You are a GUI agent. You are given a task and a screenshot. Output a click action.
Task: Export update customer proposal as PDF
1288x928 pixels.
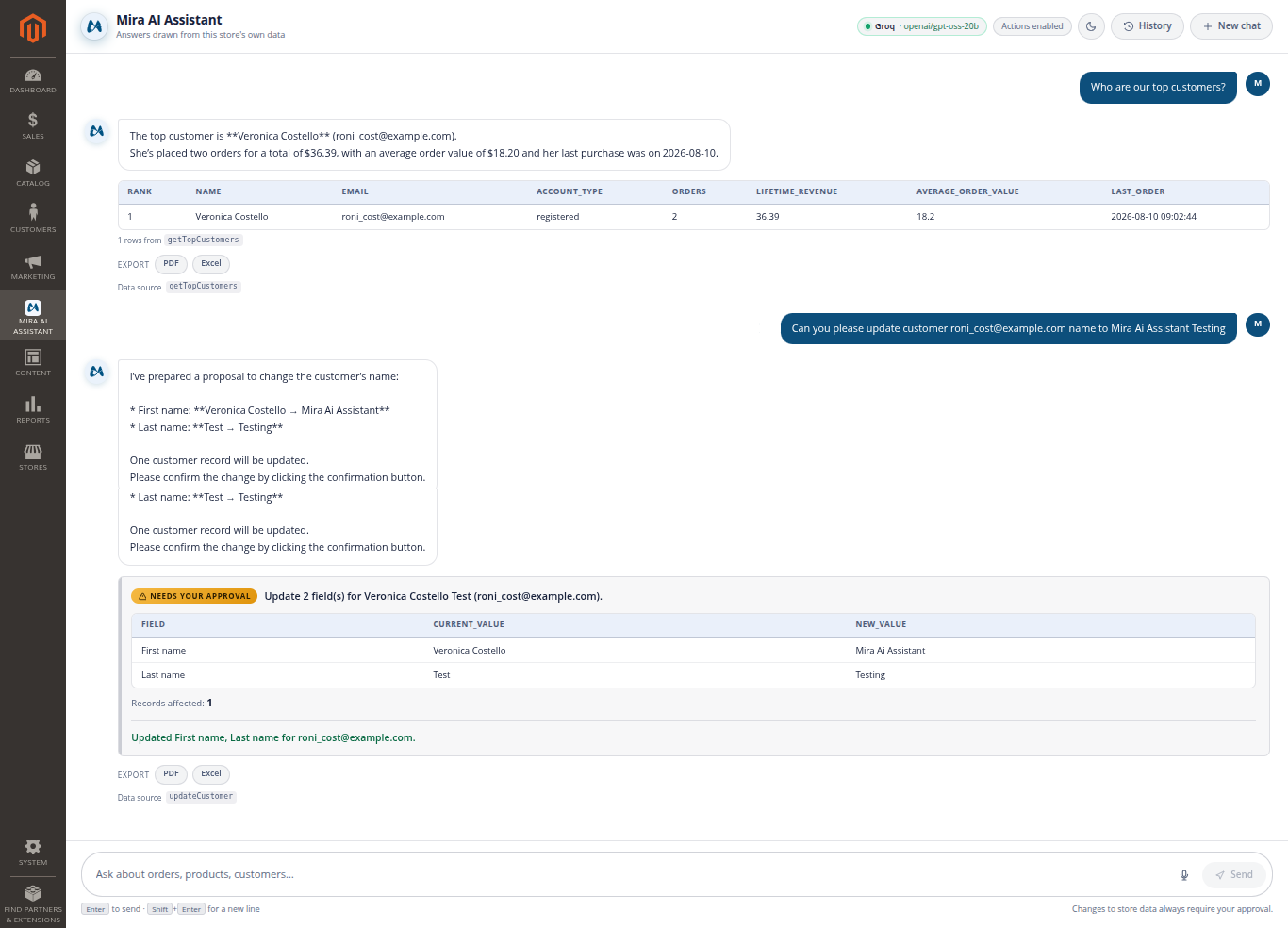coord(171,774)
